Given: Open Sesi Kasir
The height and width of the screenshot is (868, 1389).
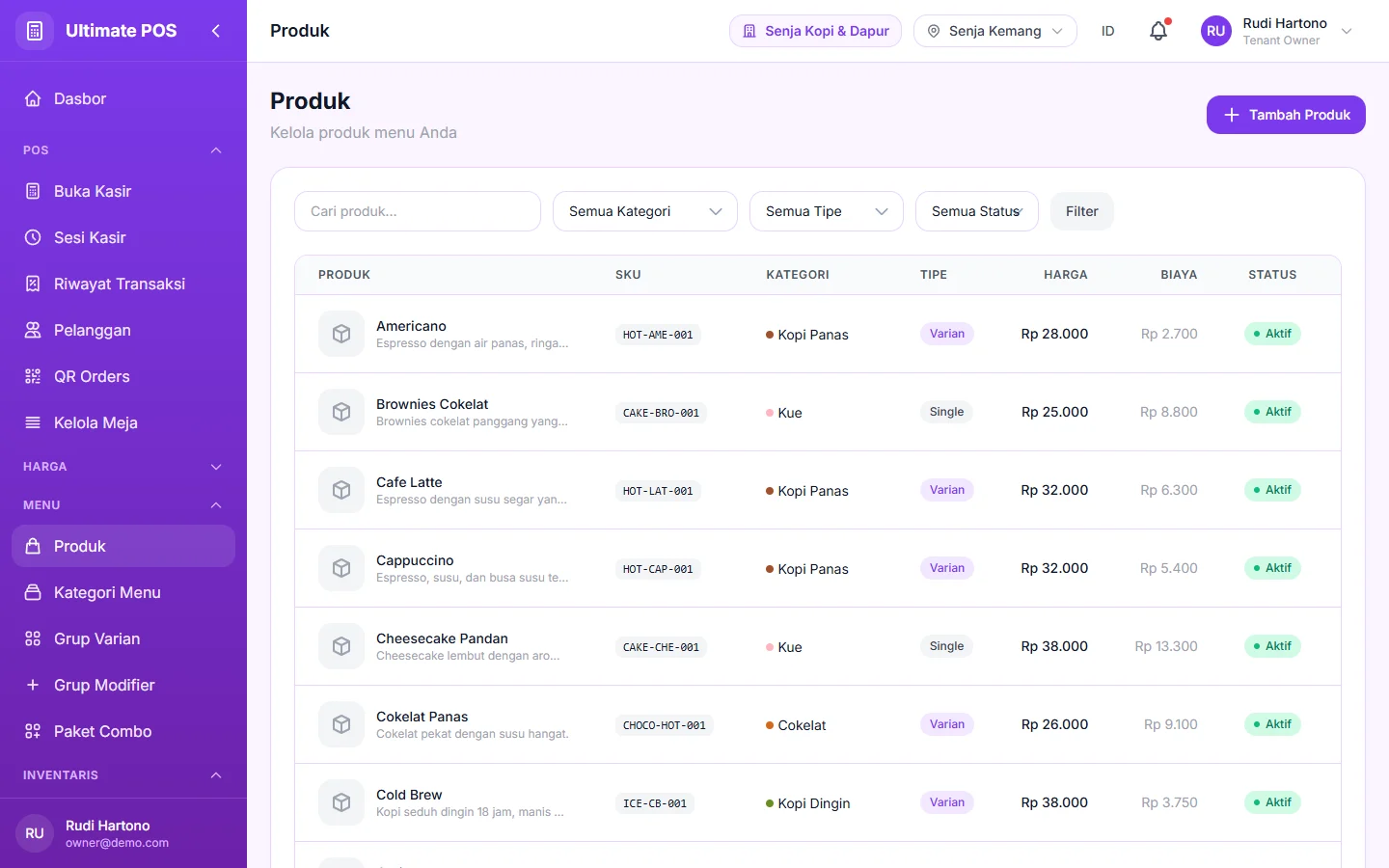Looking at the screenshot, I should tap(123, 237).
